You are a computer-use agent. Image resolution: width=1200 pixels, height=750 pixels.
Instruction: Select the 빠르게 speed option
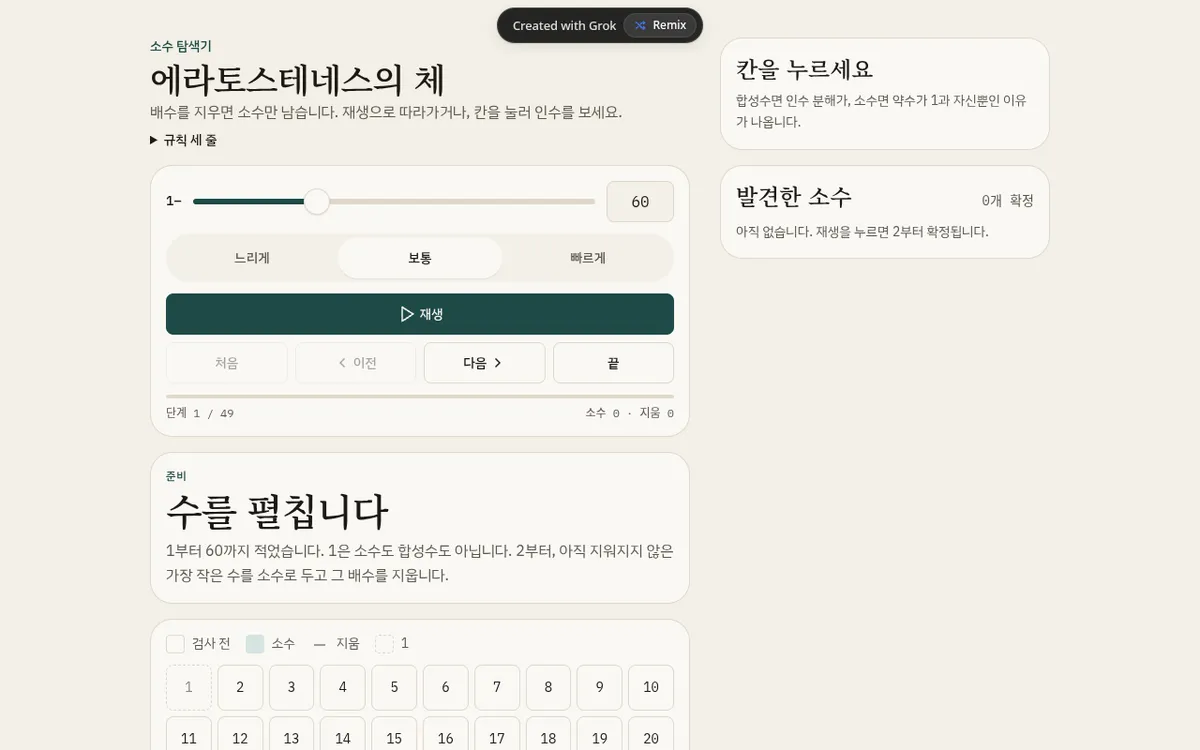point(588,258)
